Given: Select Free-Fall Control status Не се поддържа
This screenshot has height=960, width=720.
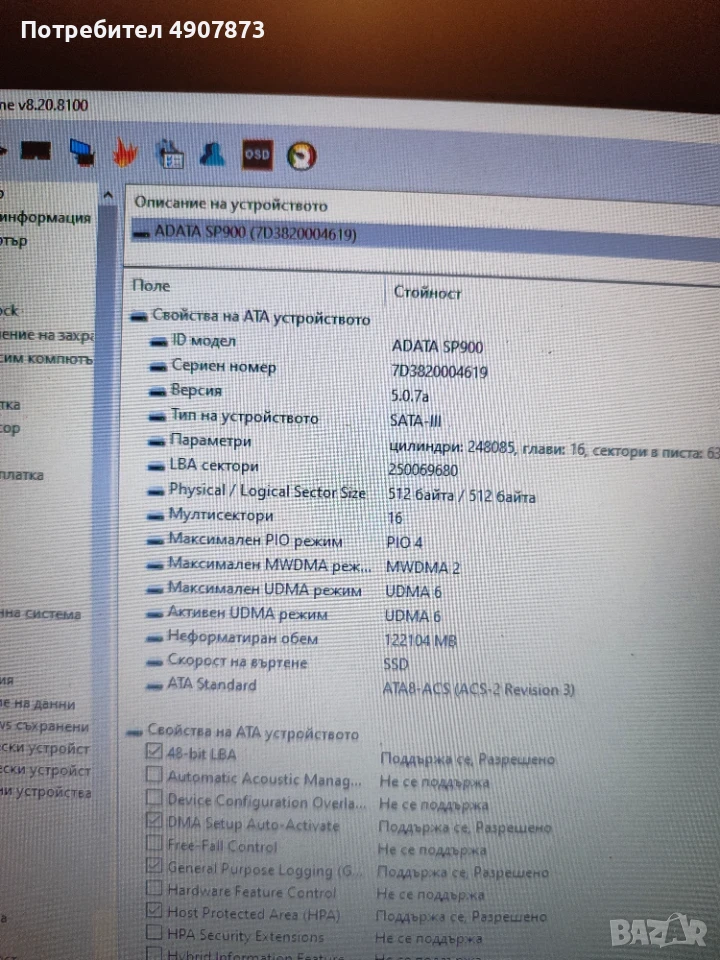Looking at the screenshot, I should tap(432, 849).
